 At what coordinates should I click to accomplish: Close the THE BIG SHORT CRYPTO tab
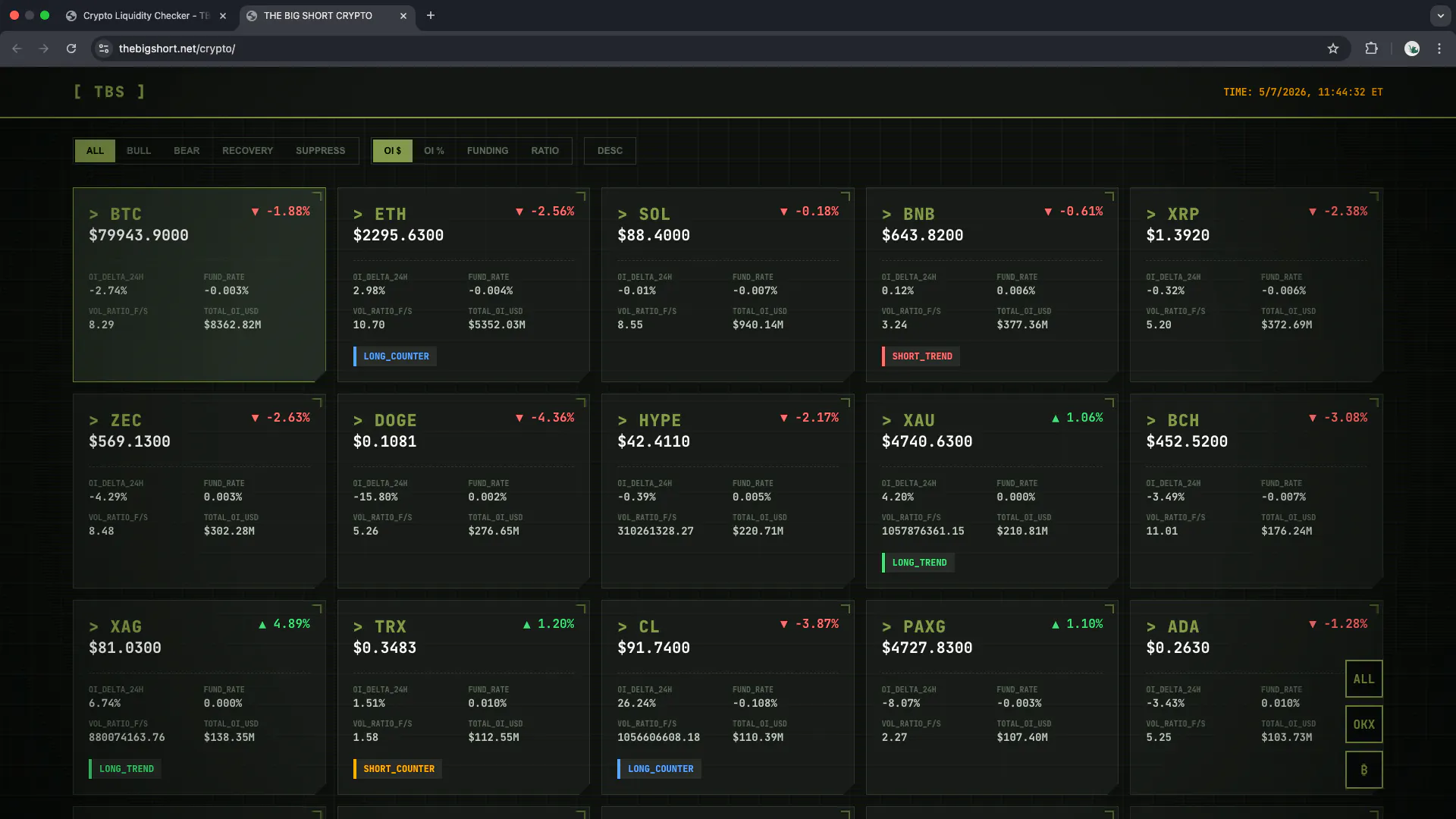[x=403, y=15]
